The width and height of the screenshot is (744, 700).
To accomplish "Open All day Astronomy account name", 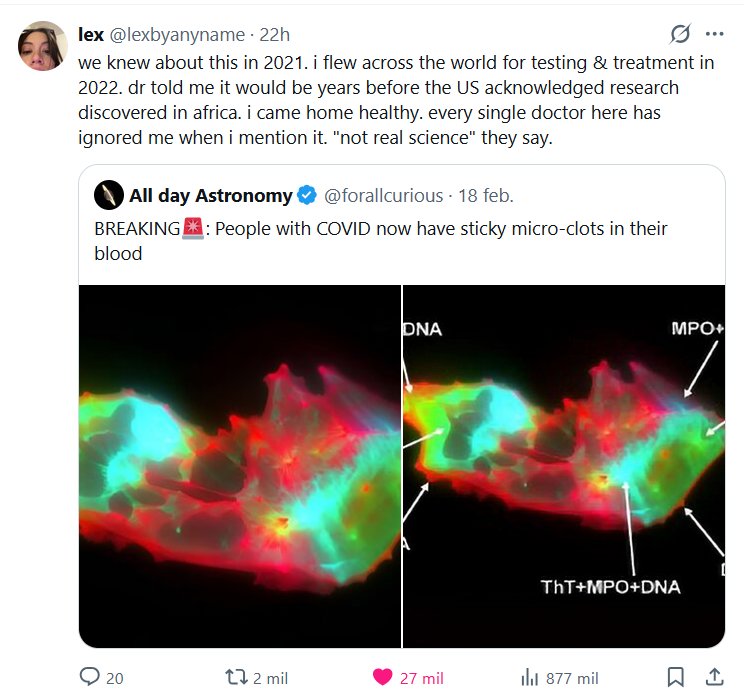I will point(210,195).
